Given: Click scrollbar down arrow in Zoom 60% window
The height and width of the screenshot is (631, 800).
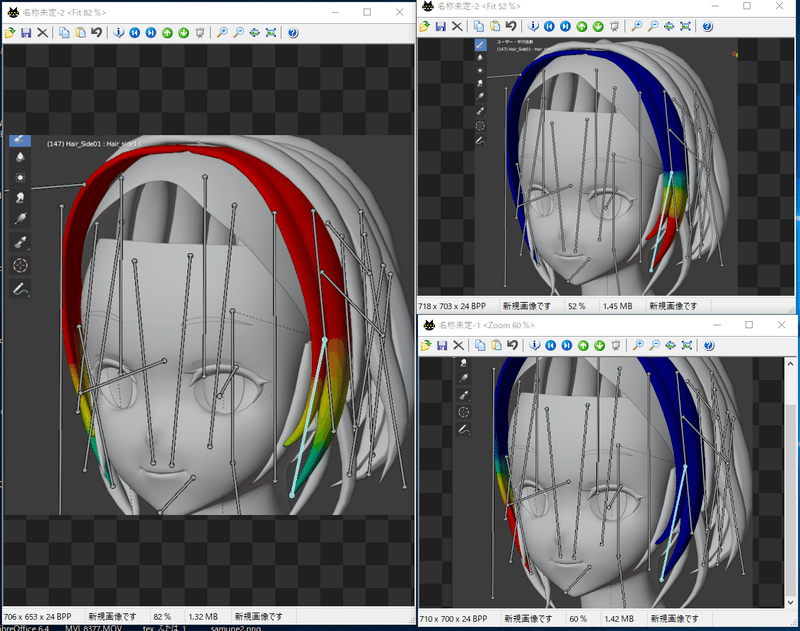Looking at the screenshot, I should [x=790, y=602].
